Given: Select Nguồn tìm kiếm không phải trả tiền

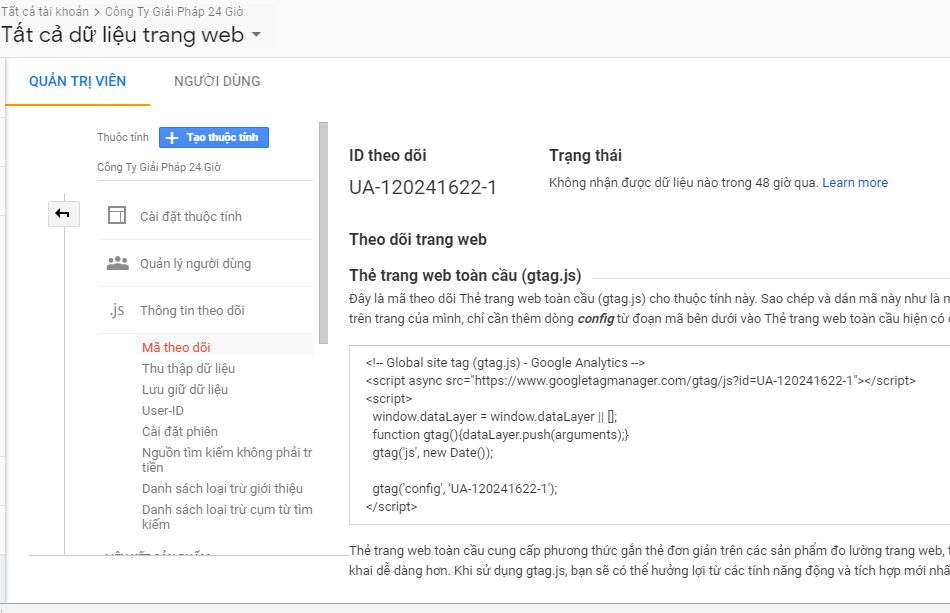Looking at the screenshot, I should [227, 460].
